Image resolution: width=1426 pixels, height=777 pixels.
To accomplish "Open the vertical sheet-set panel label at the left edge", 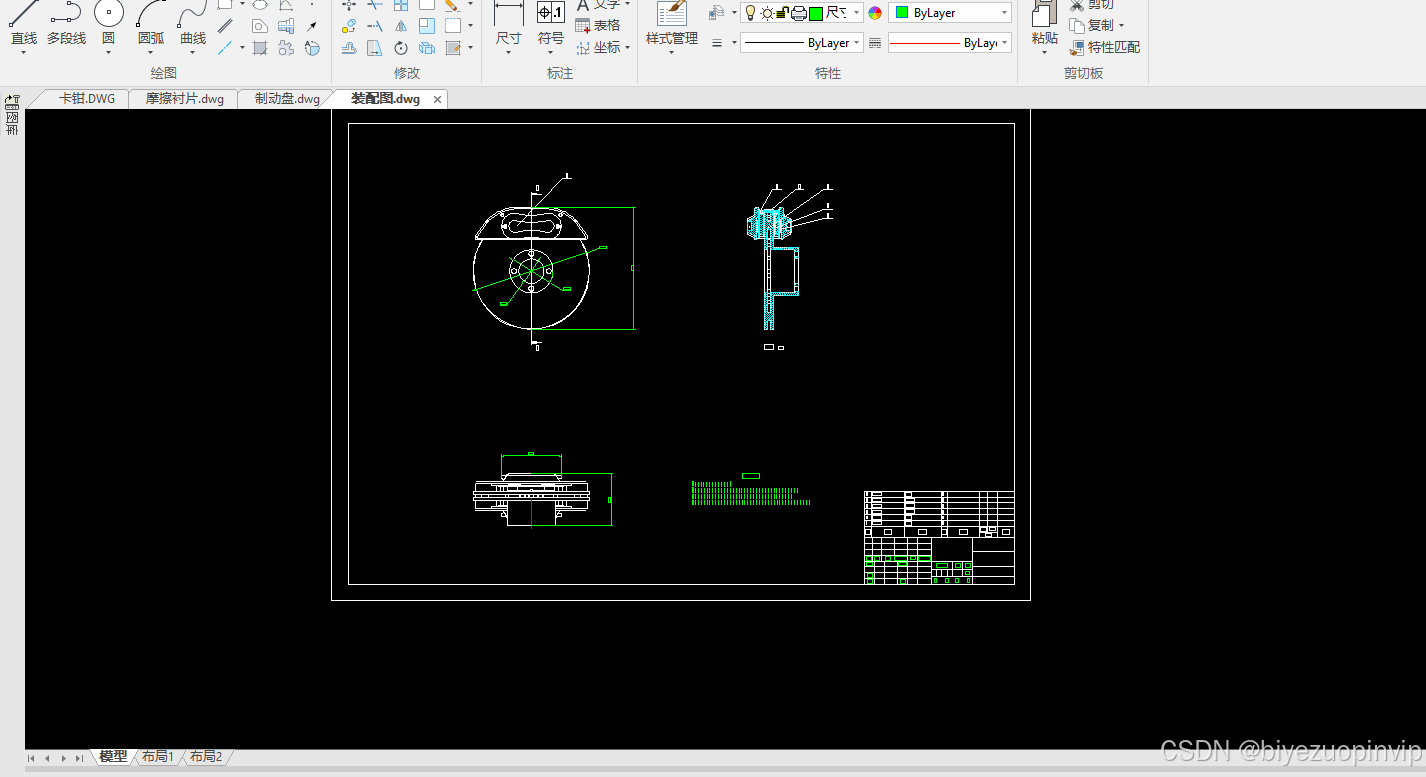I will coord(12,124).
